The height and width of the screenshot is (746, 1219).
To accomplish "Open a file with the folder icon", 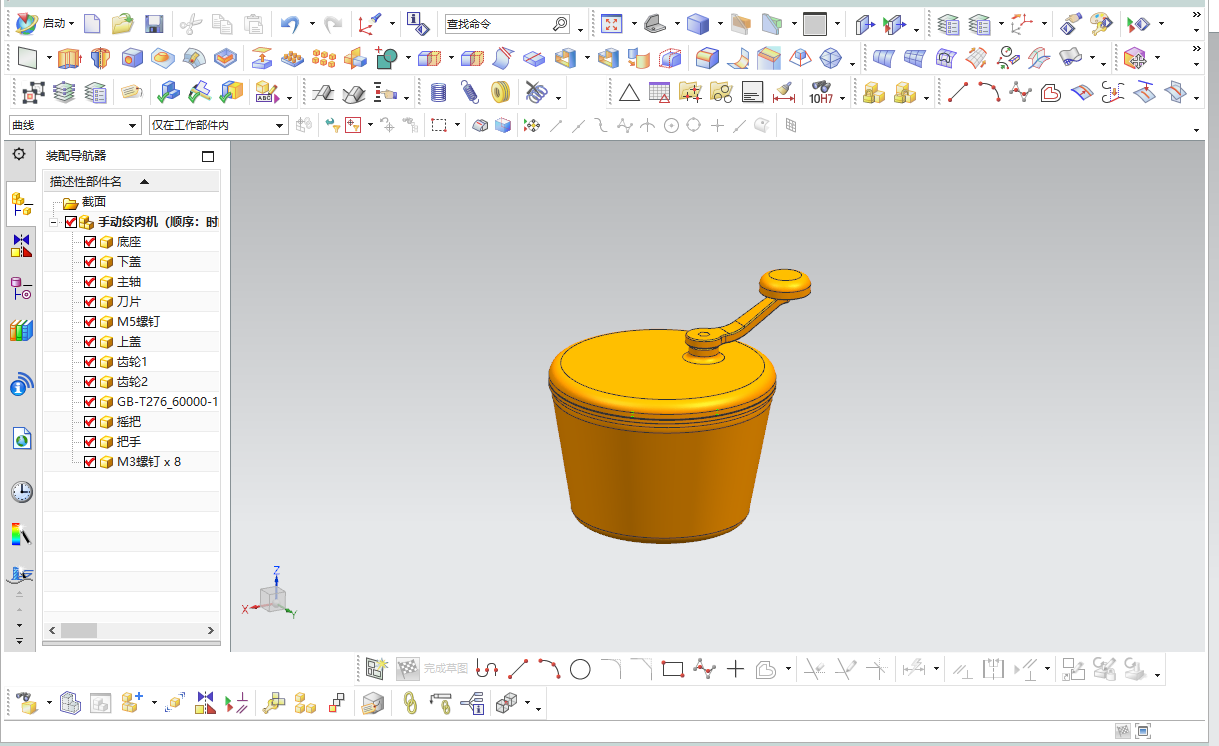I will click(123, 23).
